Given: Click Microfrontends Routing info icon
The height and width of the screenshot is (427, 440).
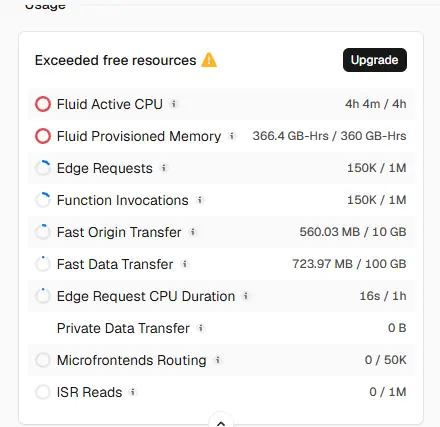Looking at the screenshot, I should tap(218, 360).
